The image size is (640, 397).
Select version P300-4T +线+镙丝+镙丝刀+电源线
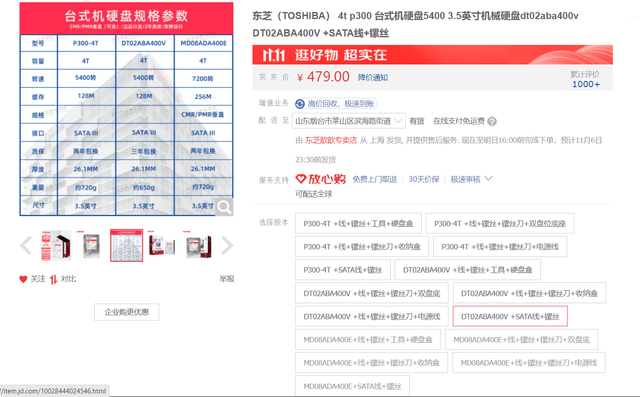[x=500, y=247]
